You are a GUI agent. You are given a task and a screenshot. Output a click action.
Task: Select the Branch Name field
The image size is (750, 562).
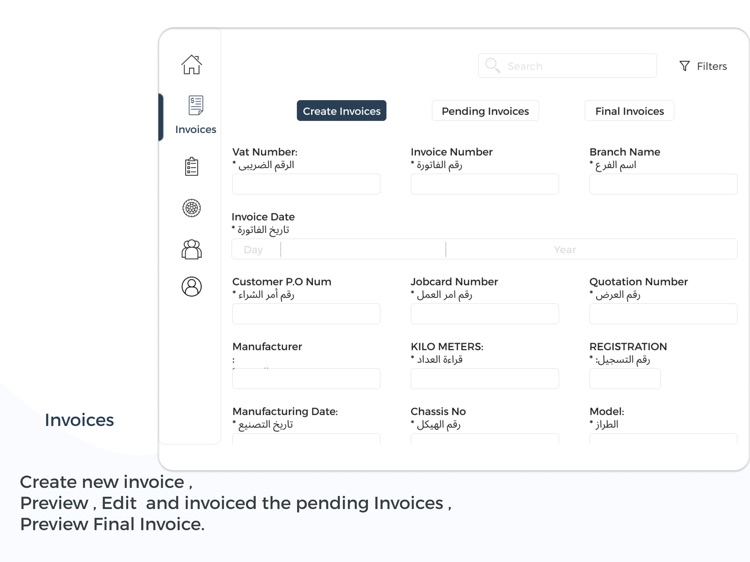pyautogui.click(x=663, y=184)
